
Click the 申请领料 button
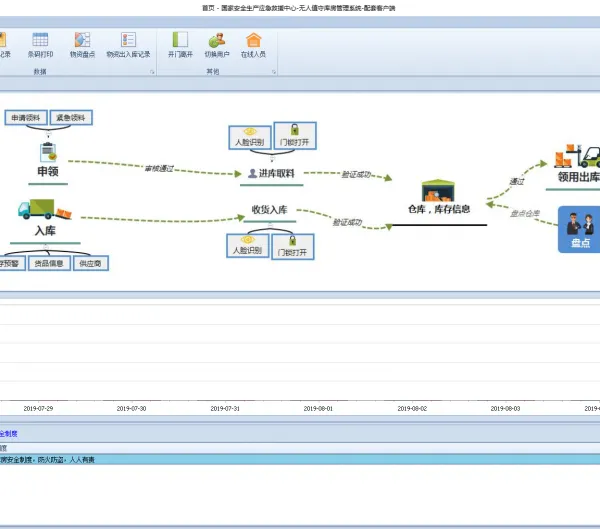26,118
